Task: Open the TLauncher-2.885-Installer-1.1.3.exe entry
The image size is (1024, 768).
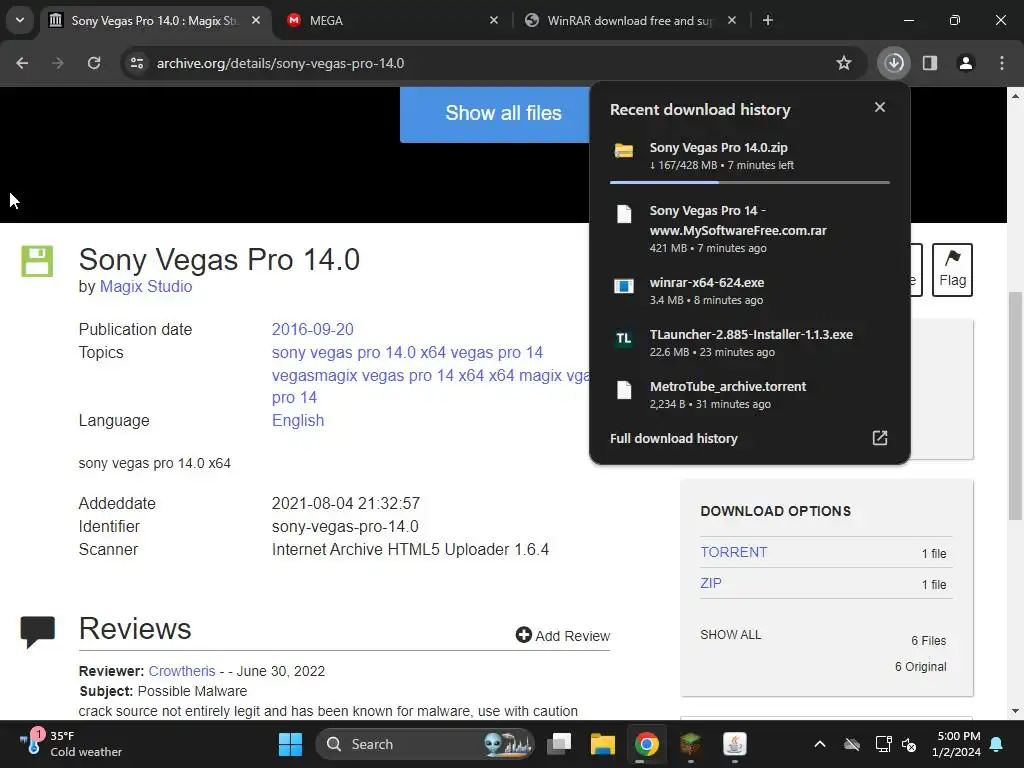Action: [x=750, y=343]
